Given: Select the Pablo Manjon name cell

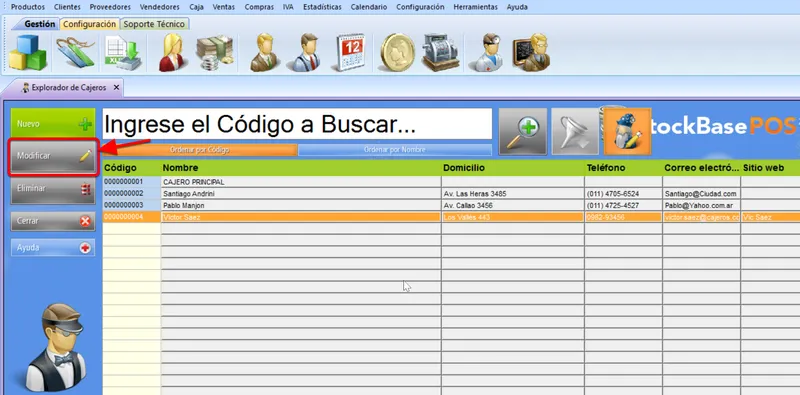Looking at the screenshot, I should tap(301, 206).
